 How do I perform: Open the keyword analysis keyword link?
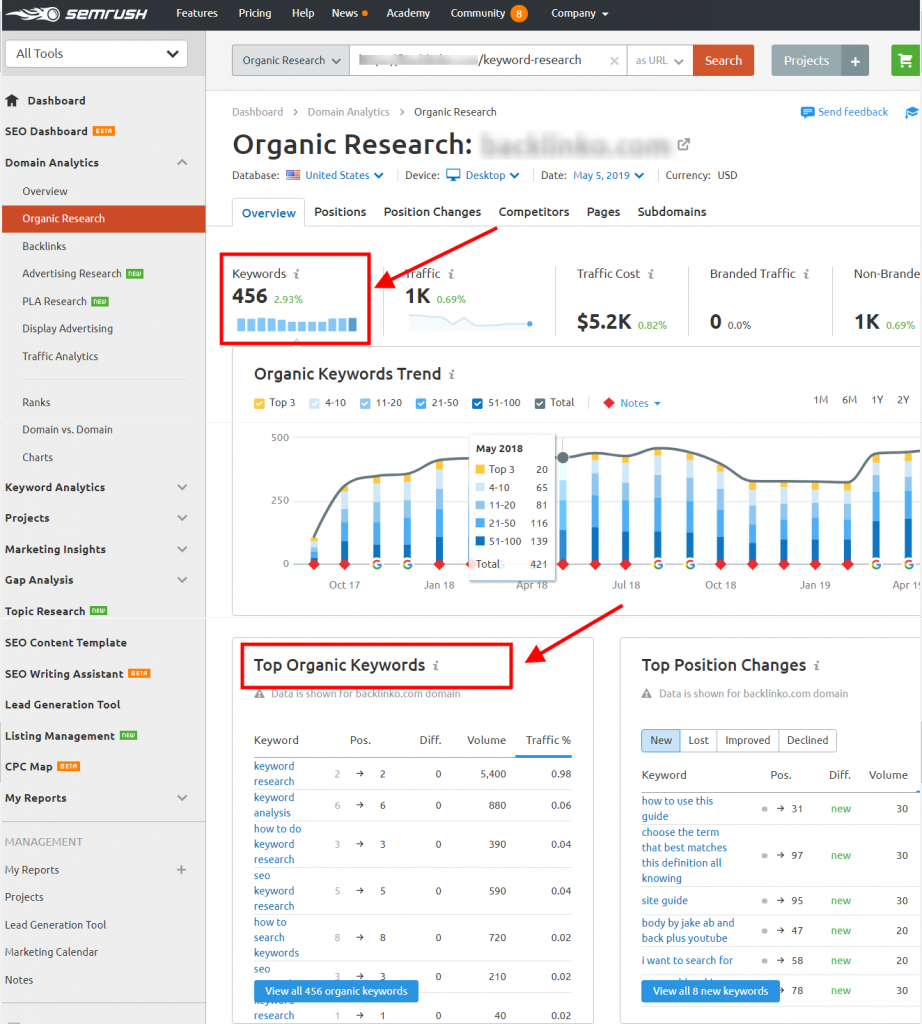(x=274, y=805)
